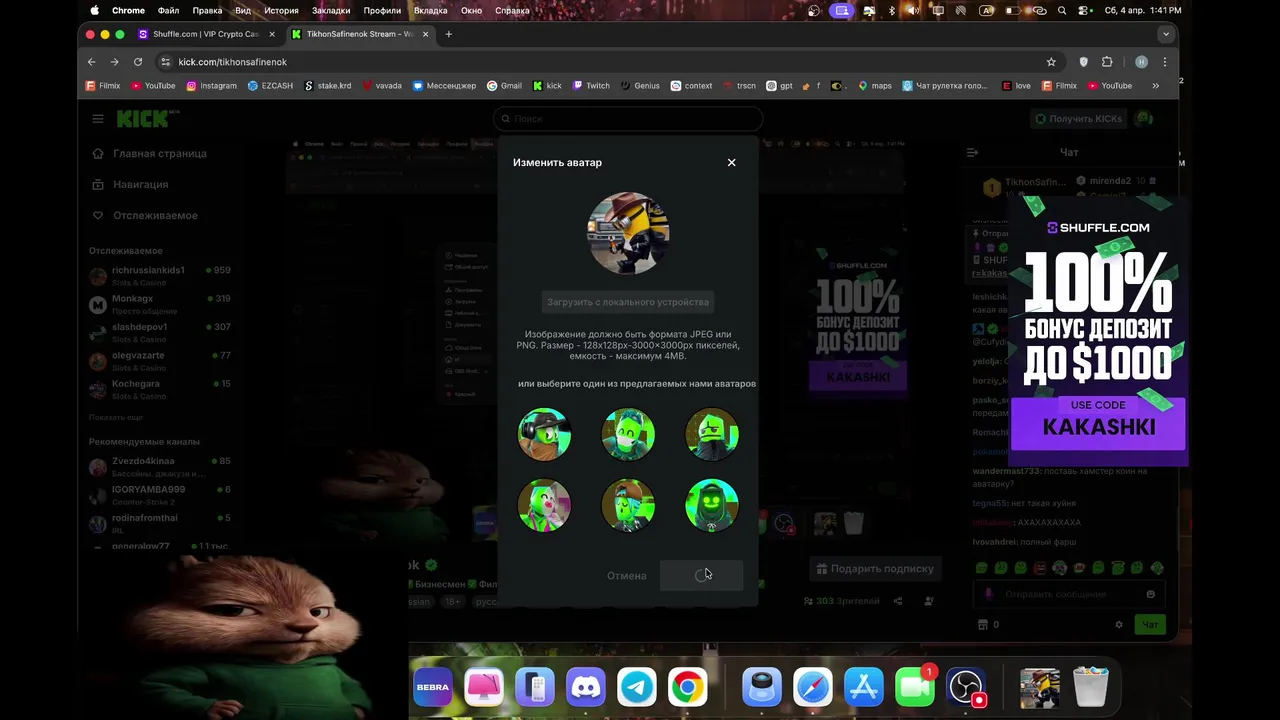
Task: Open Вкладка menu in menu bar
Action: 430,10
